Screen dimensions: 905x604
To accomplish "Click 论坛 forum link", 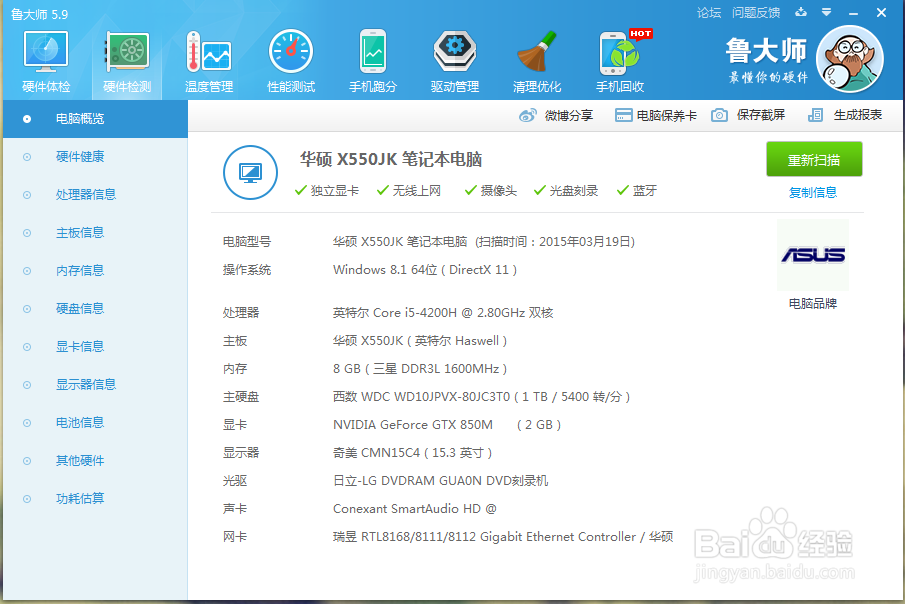I will click(x=709, y=13).
